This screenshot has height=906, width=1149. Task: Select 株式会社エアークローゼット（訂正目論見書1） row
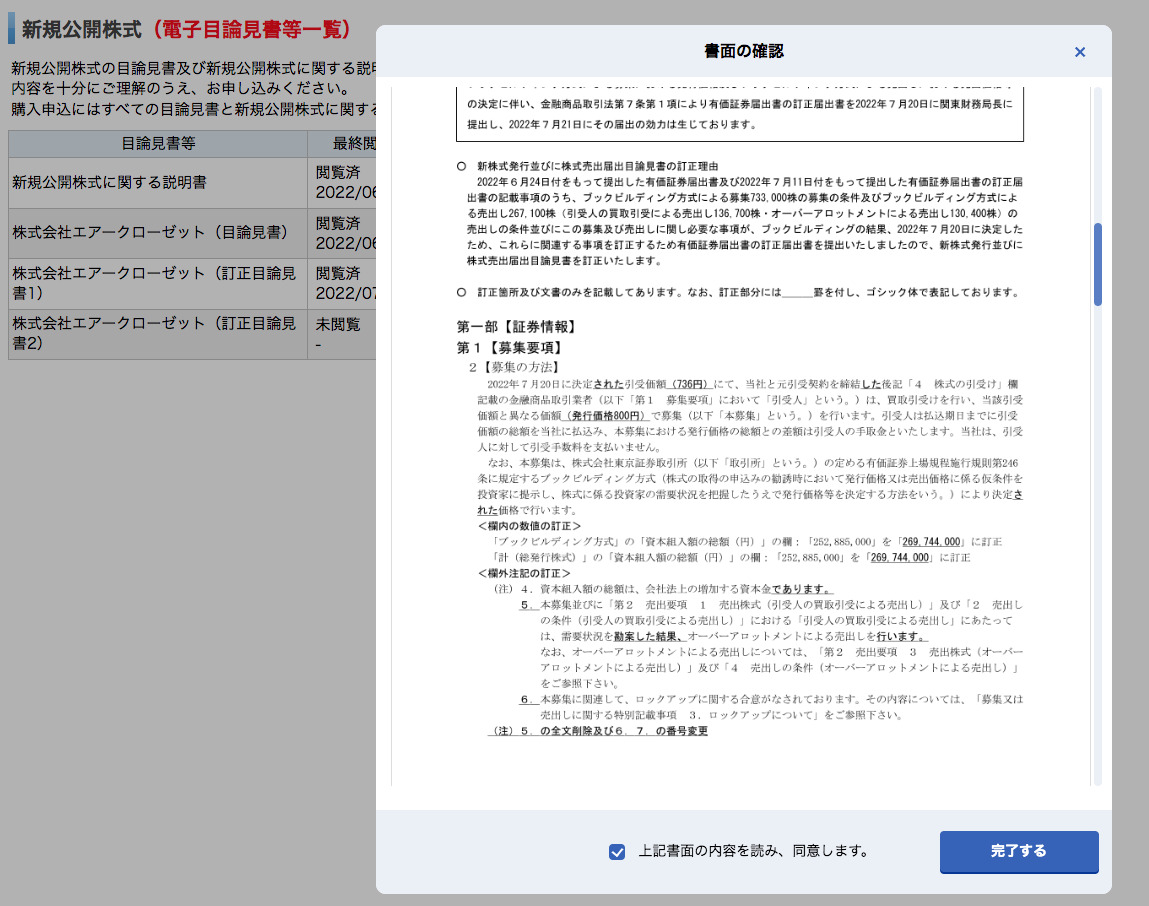pos(154,284)
